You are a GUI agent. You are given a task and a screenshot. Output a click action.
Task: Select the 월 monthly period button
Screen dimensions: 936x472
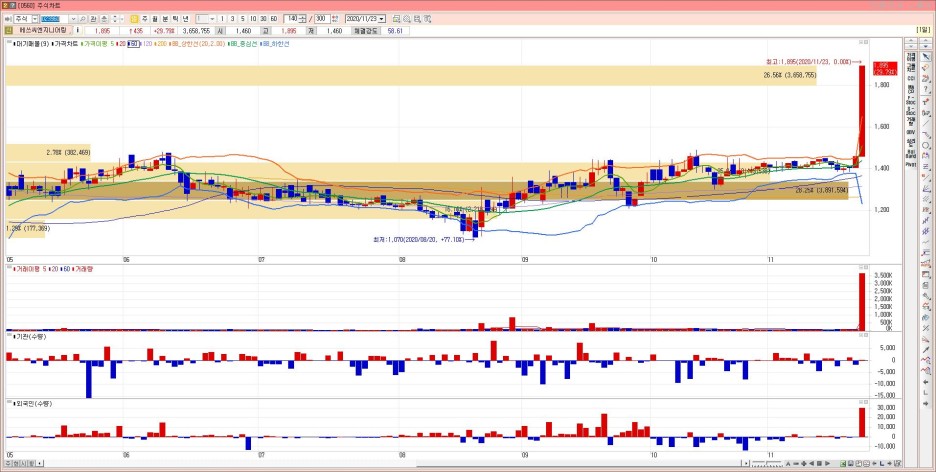click(155, 18)
